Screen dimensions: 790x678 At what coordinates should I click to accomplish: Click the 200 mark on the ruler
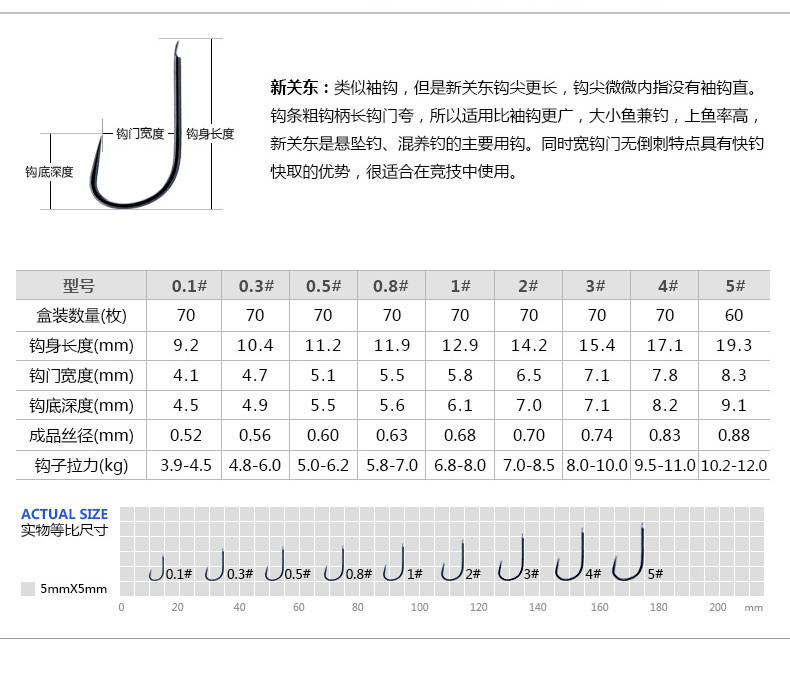coord(717,607)
